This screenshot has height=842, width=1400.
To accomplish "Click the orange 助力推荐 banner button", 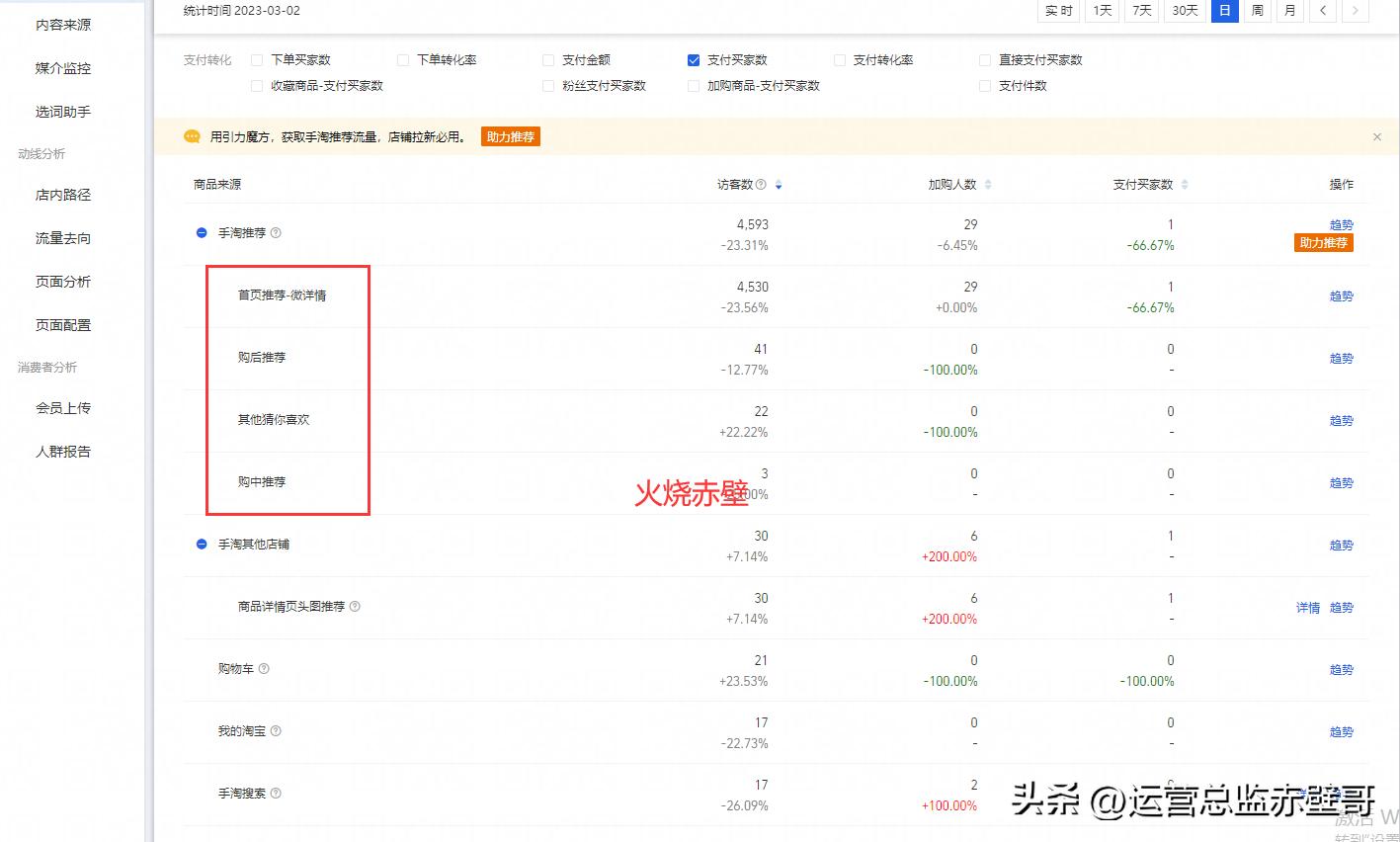I will click(x=510, y=136).
